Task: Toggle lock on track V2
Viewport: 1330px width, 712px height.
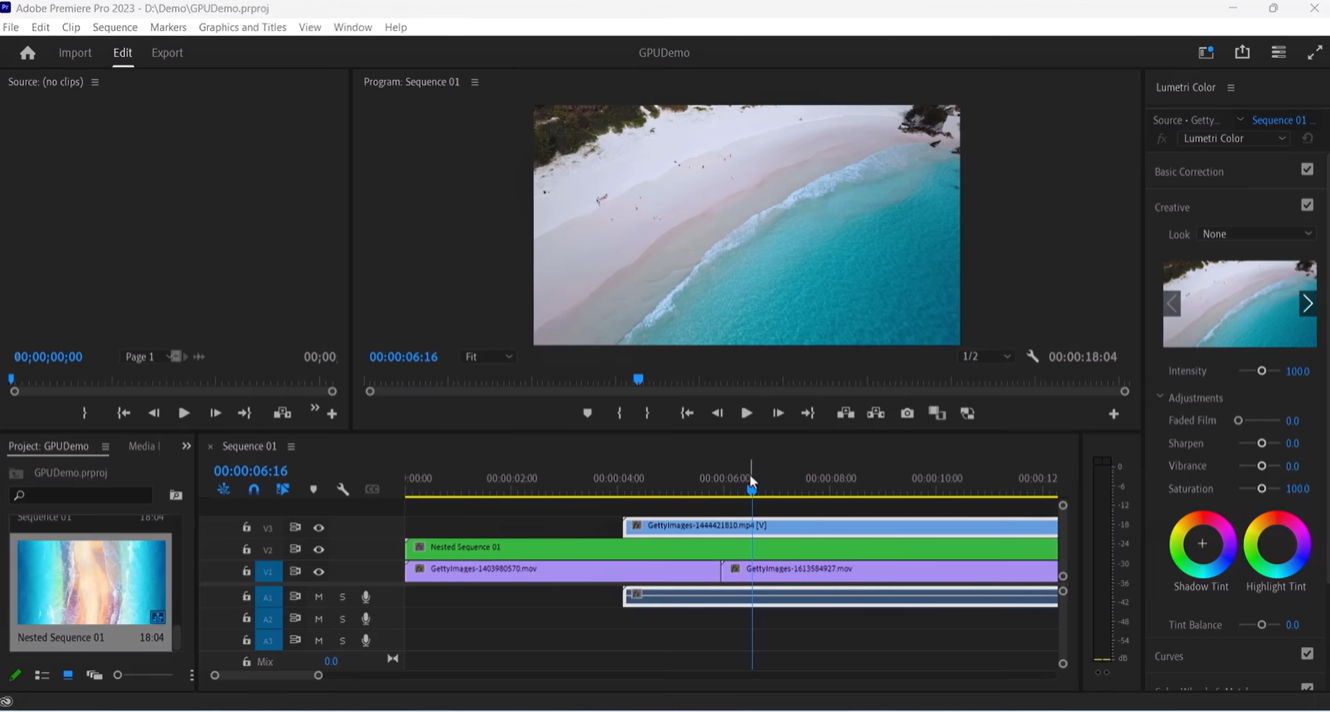Action: tap(247, 549)
